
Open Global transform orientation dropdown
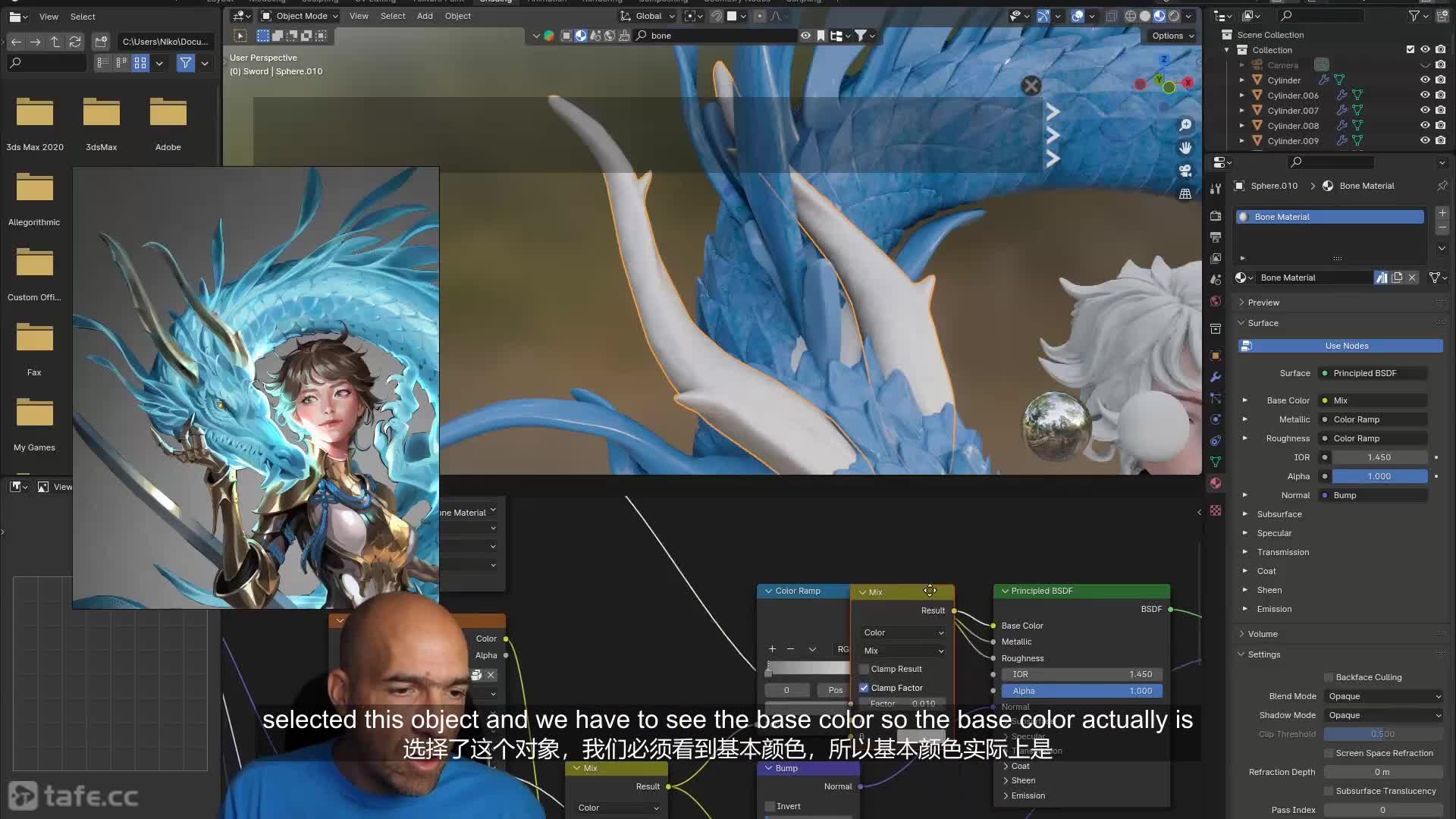pos(648,16)
